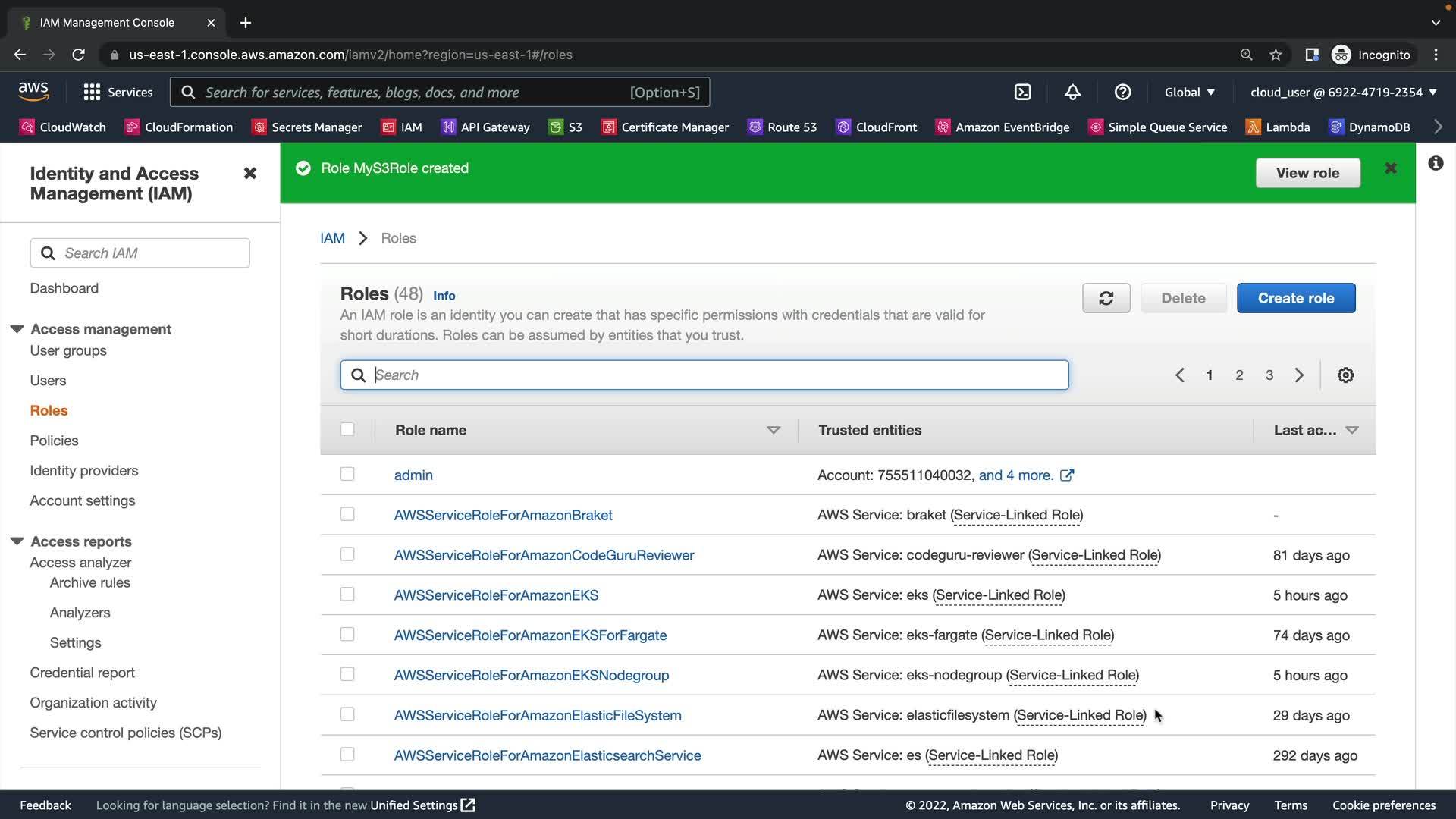Open the notifications bell icon
Image resolution: width=1456 pixels, height=819 pixels.
pos(1072,92)
